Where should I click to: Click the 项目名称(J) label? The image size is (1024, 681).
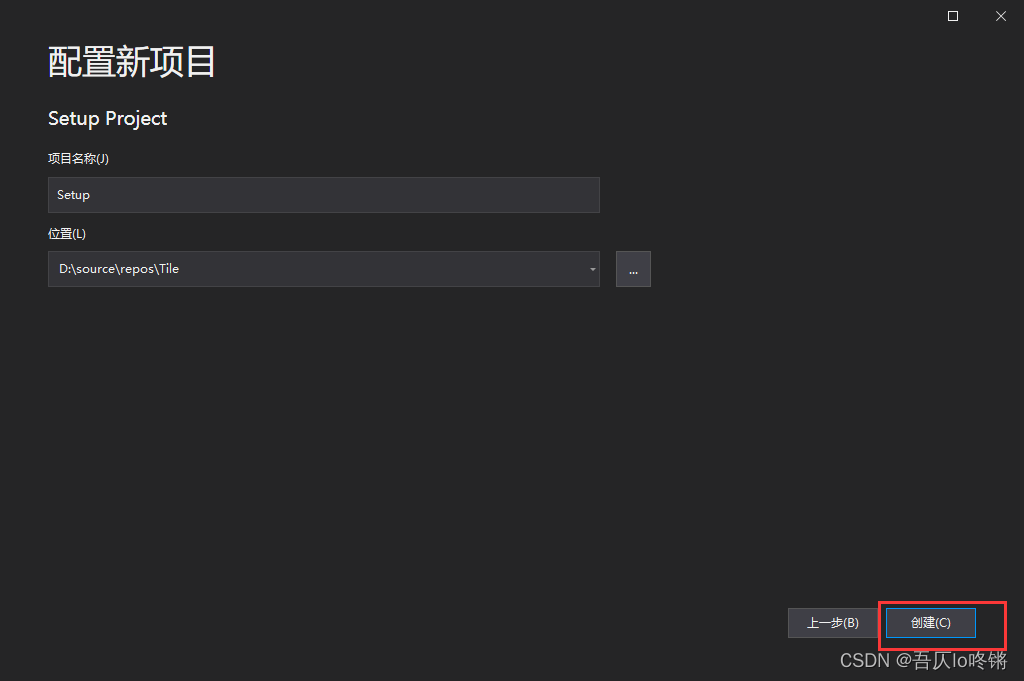coord(78,158)
